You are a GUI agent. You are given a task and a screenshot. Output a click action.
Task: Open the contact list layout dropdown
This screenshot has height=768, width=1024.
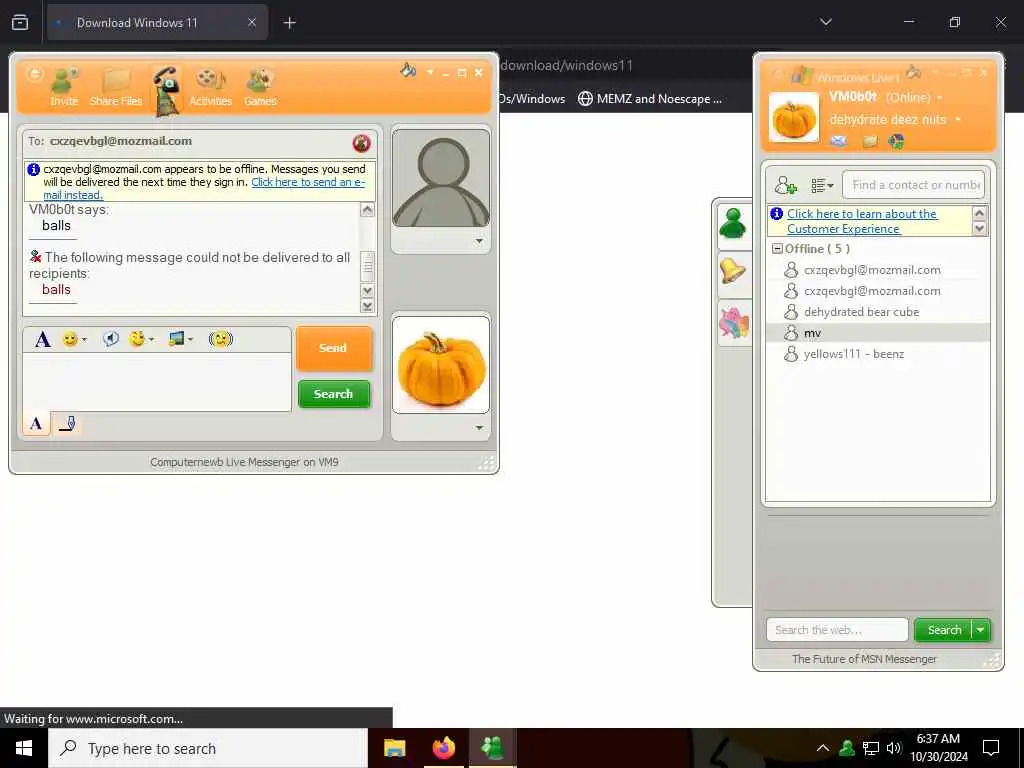[x=822, y=185]
